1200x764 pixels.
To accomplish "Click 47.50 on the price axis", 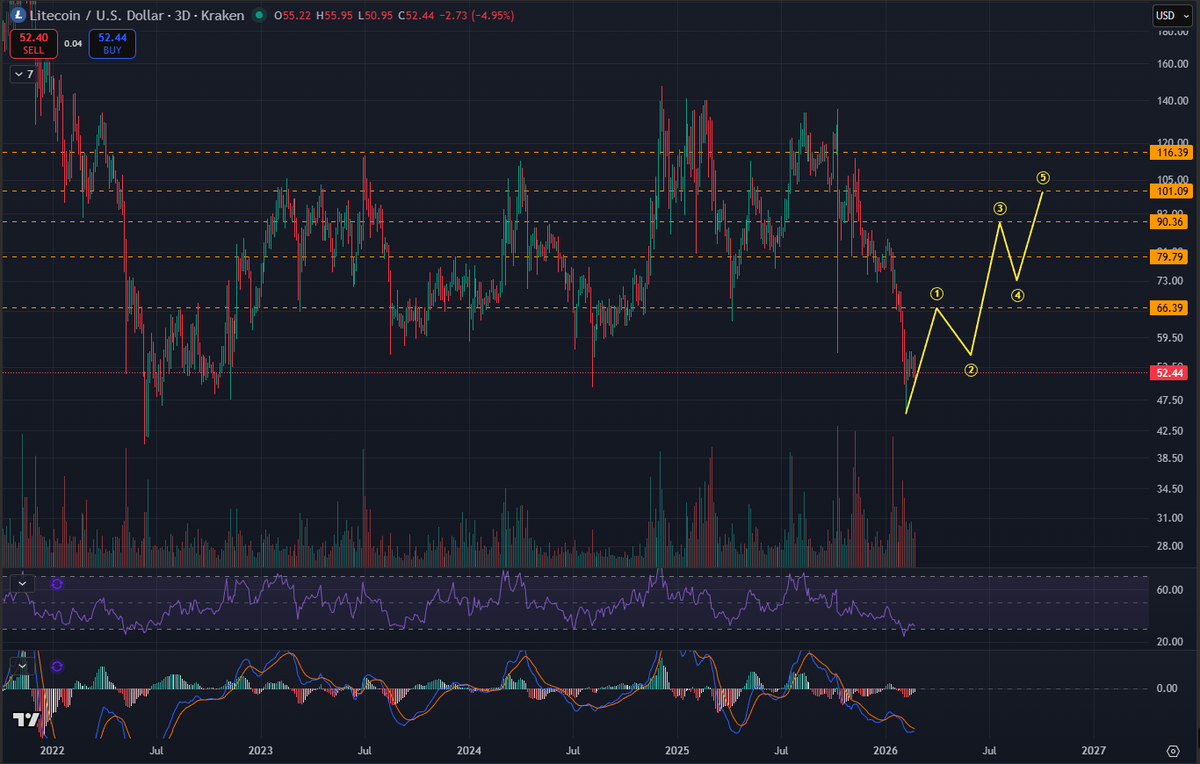I will [1170, 400].
